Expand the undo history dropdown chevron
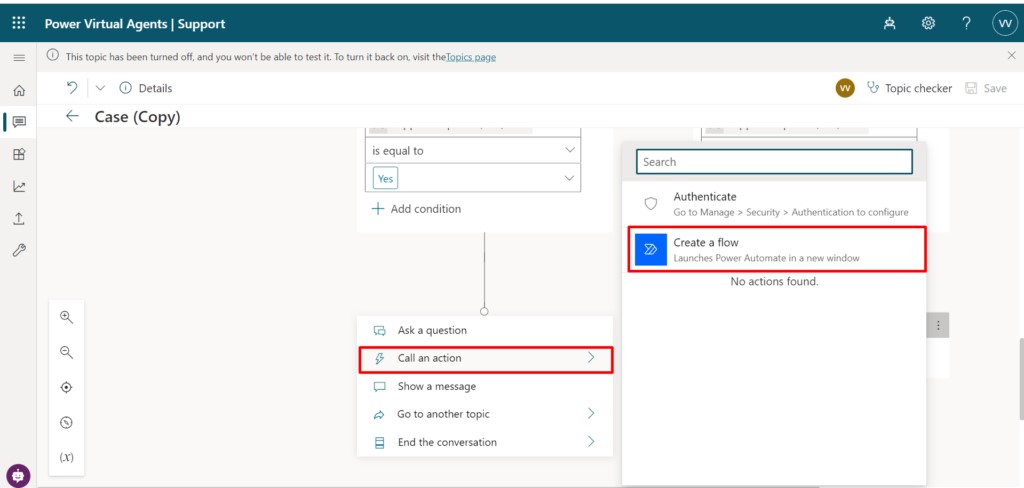The width and height of the screenshot is (1024, 488). coord(100,88)
